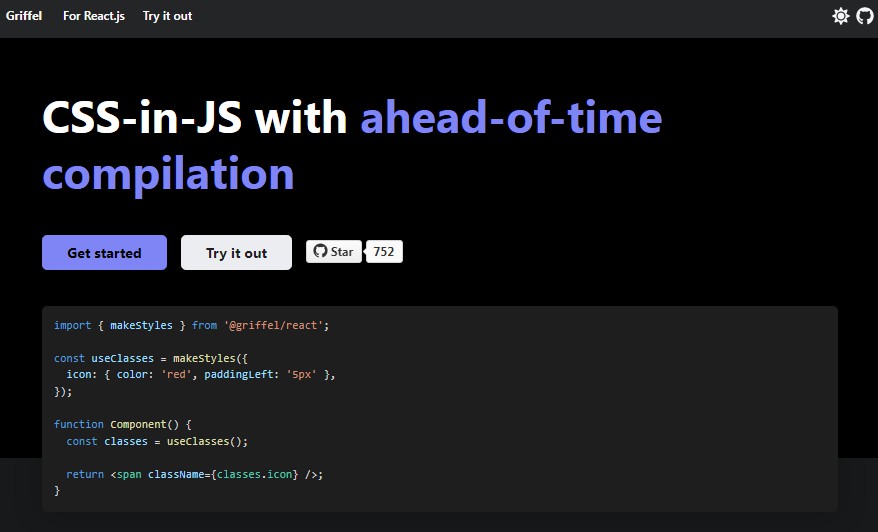Open the 752 stargazers count
Image resolution: width=878 pixels, height=532 pixels.
point(384,251)
